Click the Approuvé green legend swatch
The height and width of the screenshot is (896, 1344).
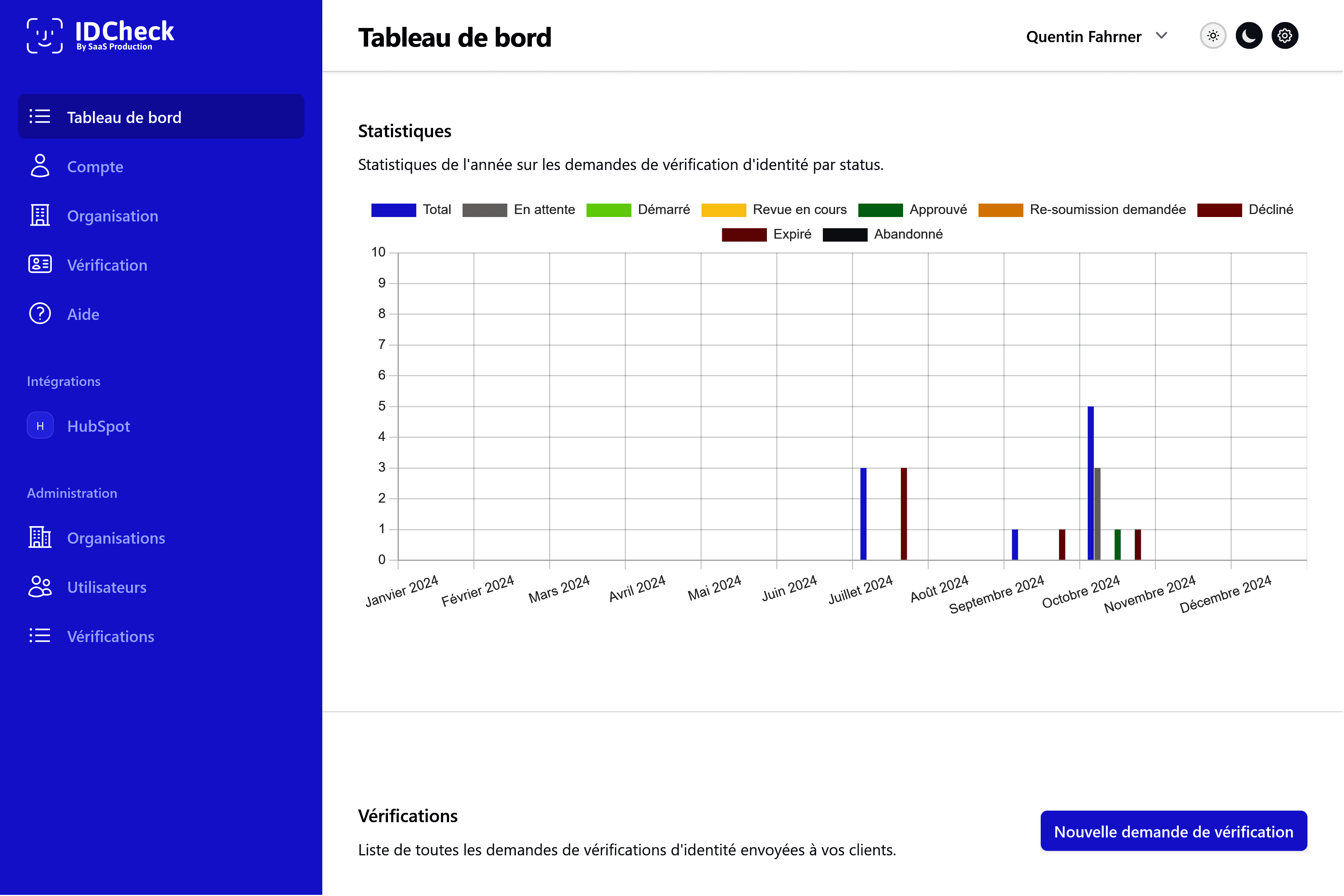(x=880, y=210)
